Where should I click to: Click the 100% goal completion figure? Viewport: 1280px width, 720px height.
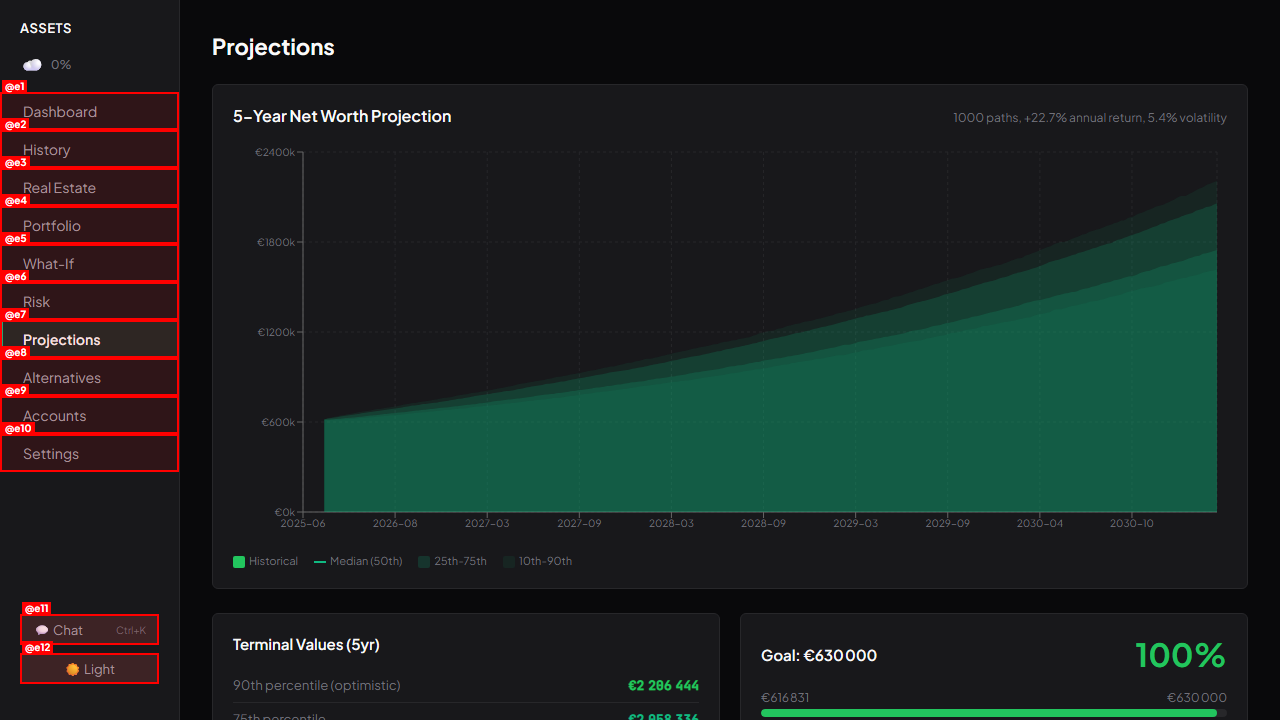[x=1180, y=656]
